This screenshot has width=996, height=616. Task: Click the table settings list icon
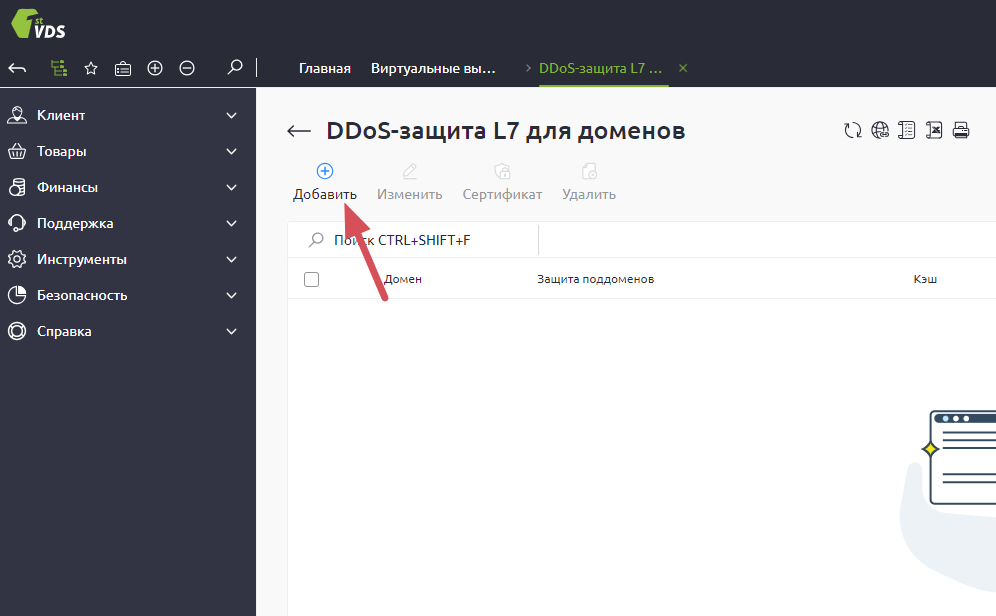click(906, 130)
